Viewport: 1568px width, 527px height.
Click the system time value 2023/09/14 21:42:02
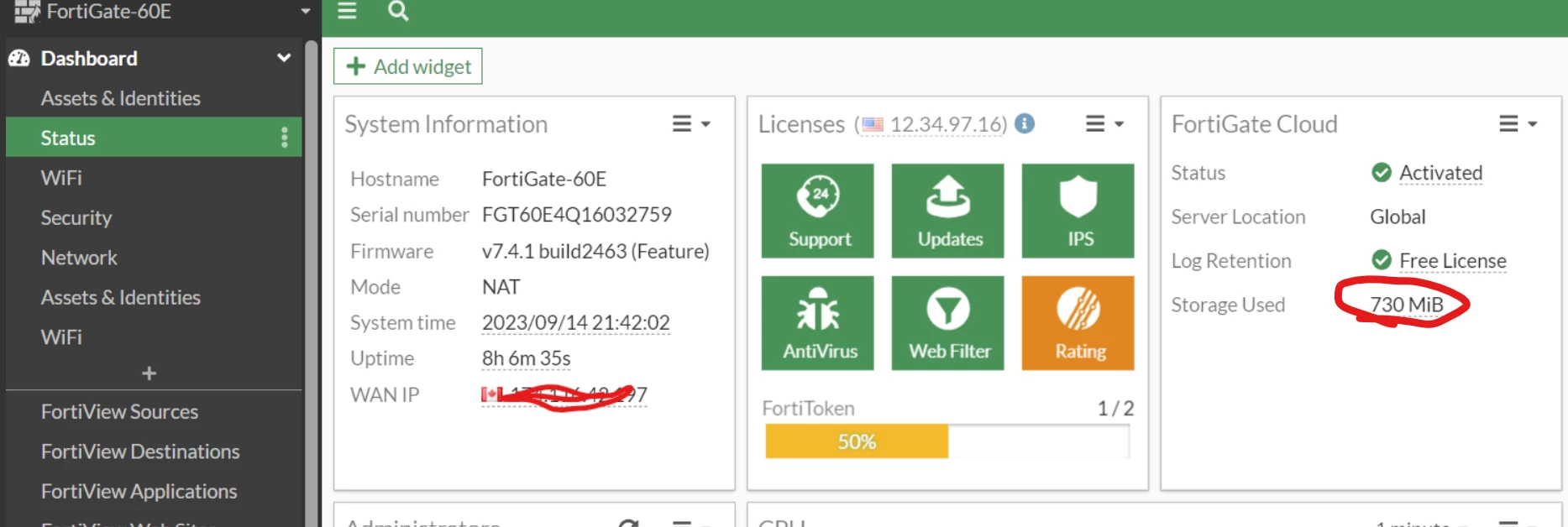click(576, 322)
